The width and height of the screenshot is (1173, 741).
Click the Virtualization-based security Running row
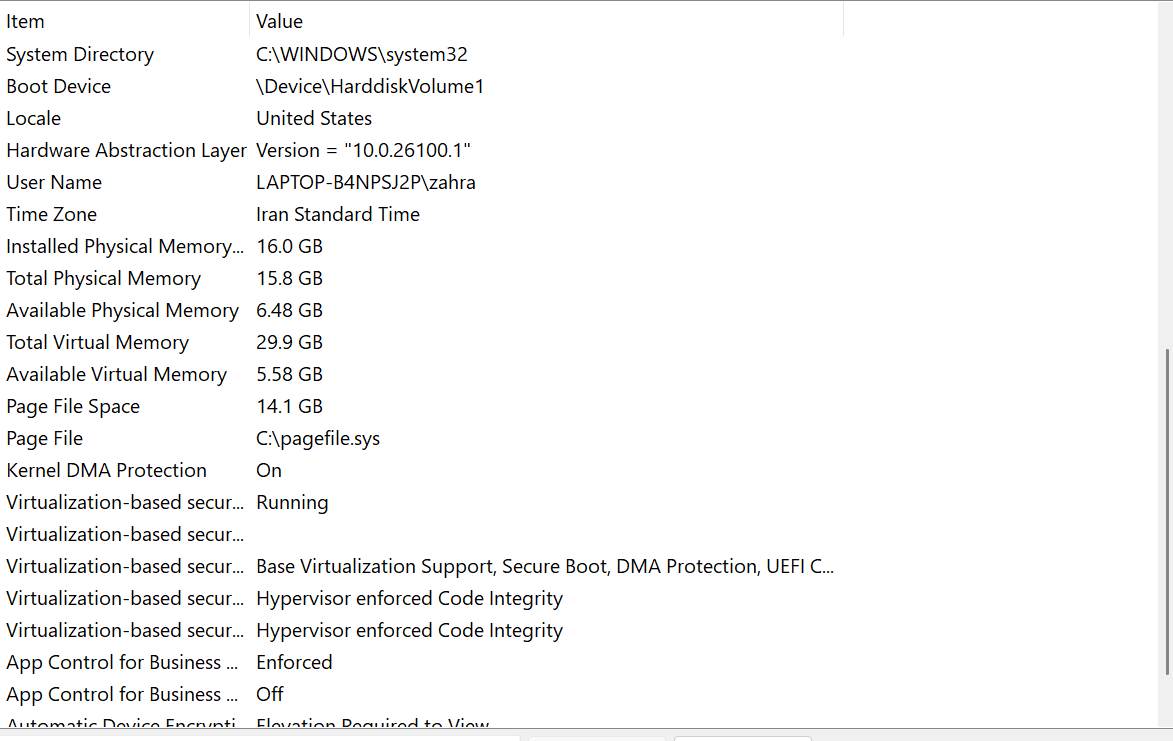124,502
